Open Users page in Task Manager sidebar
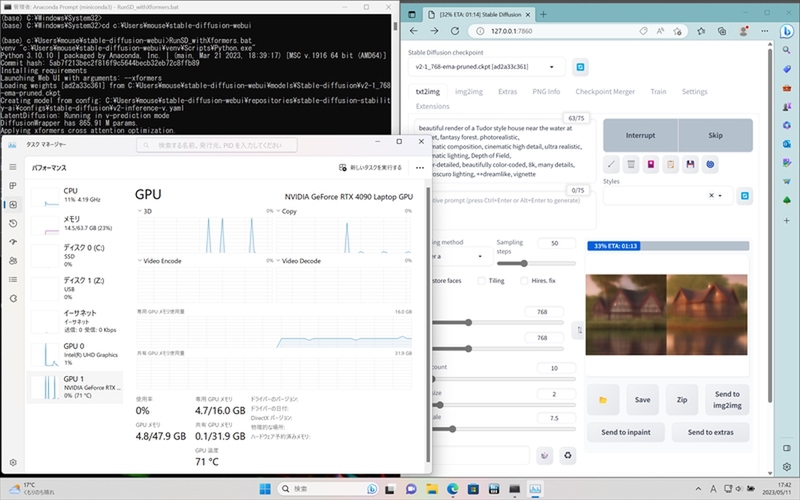Viewport: 800px width, 500px height. pyautogui.click(x=13, y=261)
